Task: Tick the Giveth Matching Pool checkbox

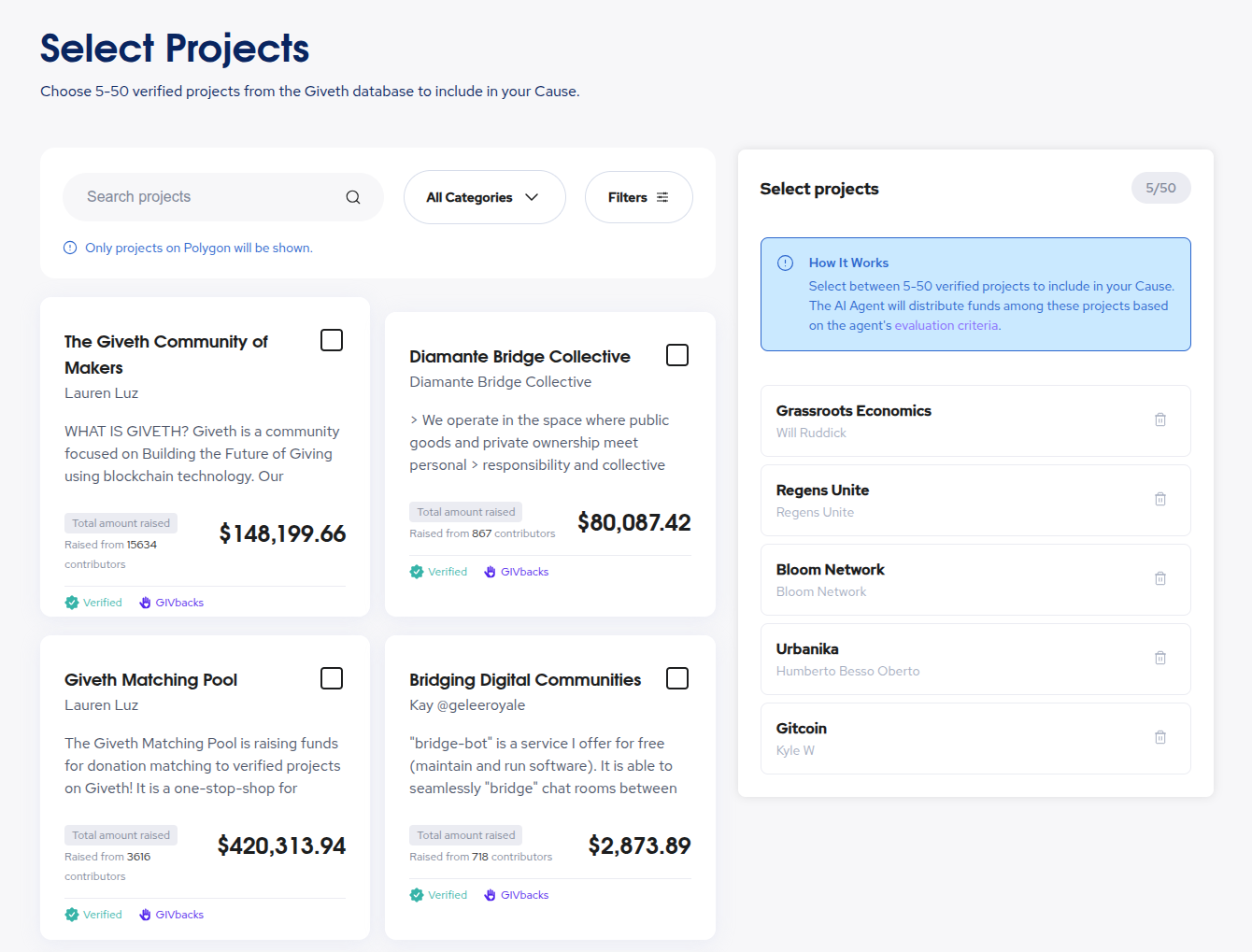Action: point(332,678)
